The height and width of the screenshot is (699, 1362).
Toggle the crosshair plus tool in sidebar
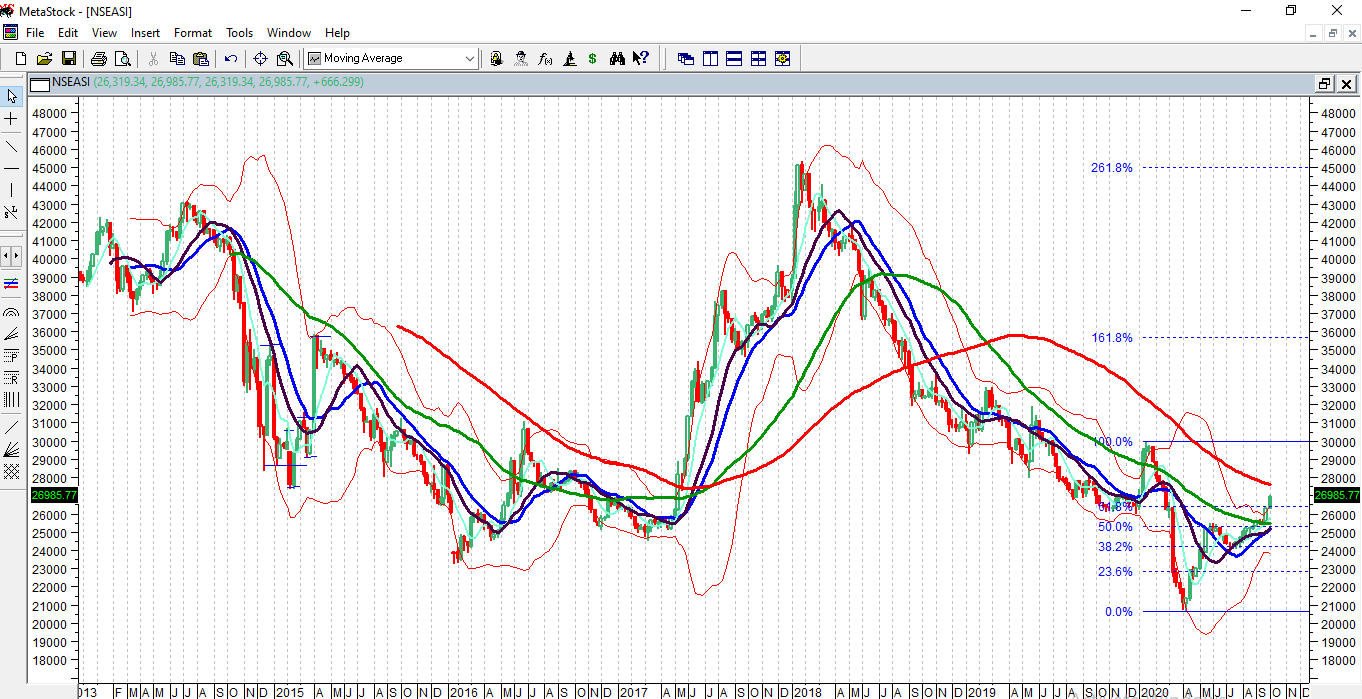pos(11,120)
